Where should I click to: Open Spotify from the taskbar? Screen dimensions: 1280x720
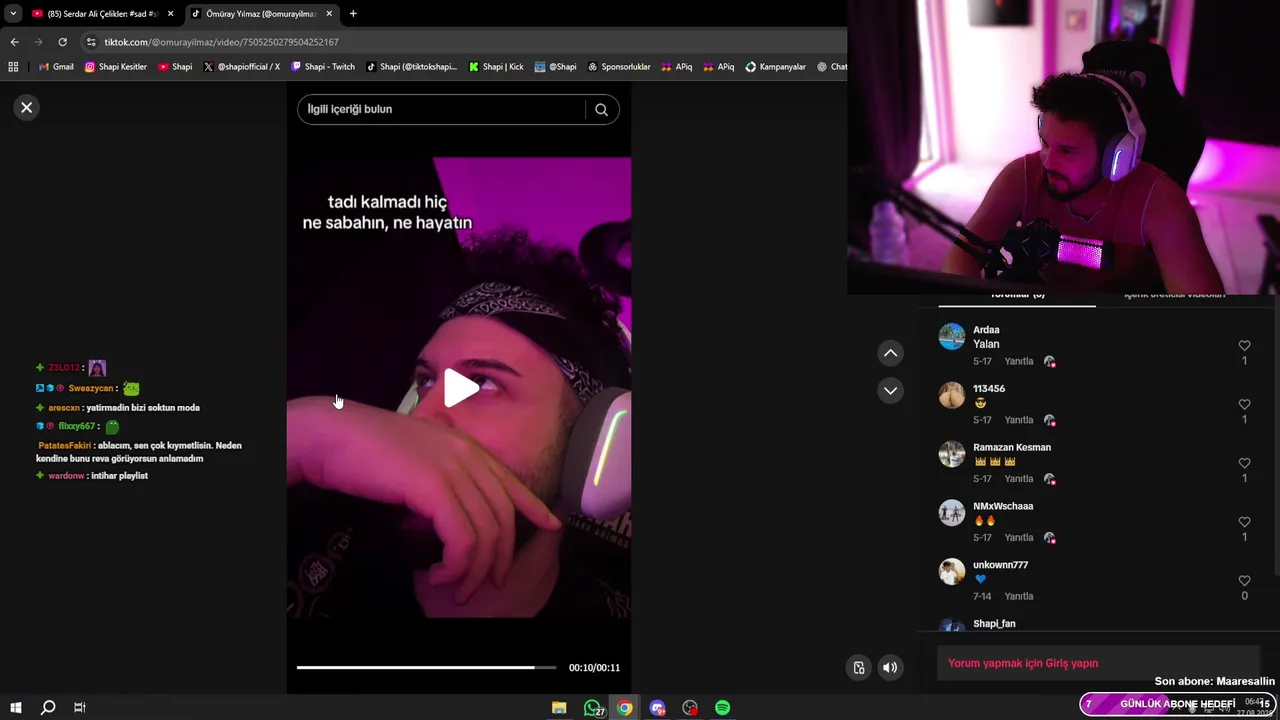coord(722,708)
